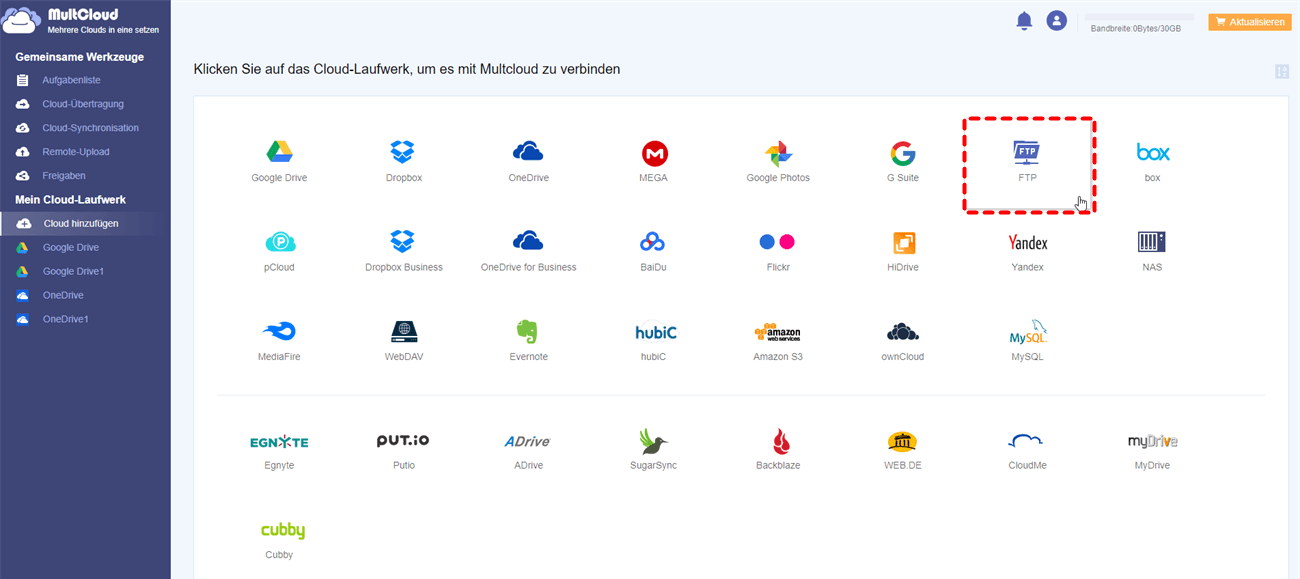Viewport: 1300px width, 579px height.
Task: Open notifications bell
Action: point(1024,21)
